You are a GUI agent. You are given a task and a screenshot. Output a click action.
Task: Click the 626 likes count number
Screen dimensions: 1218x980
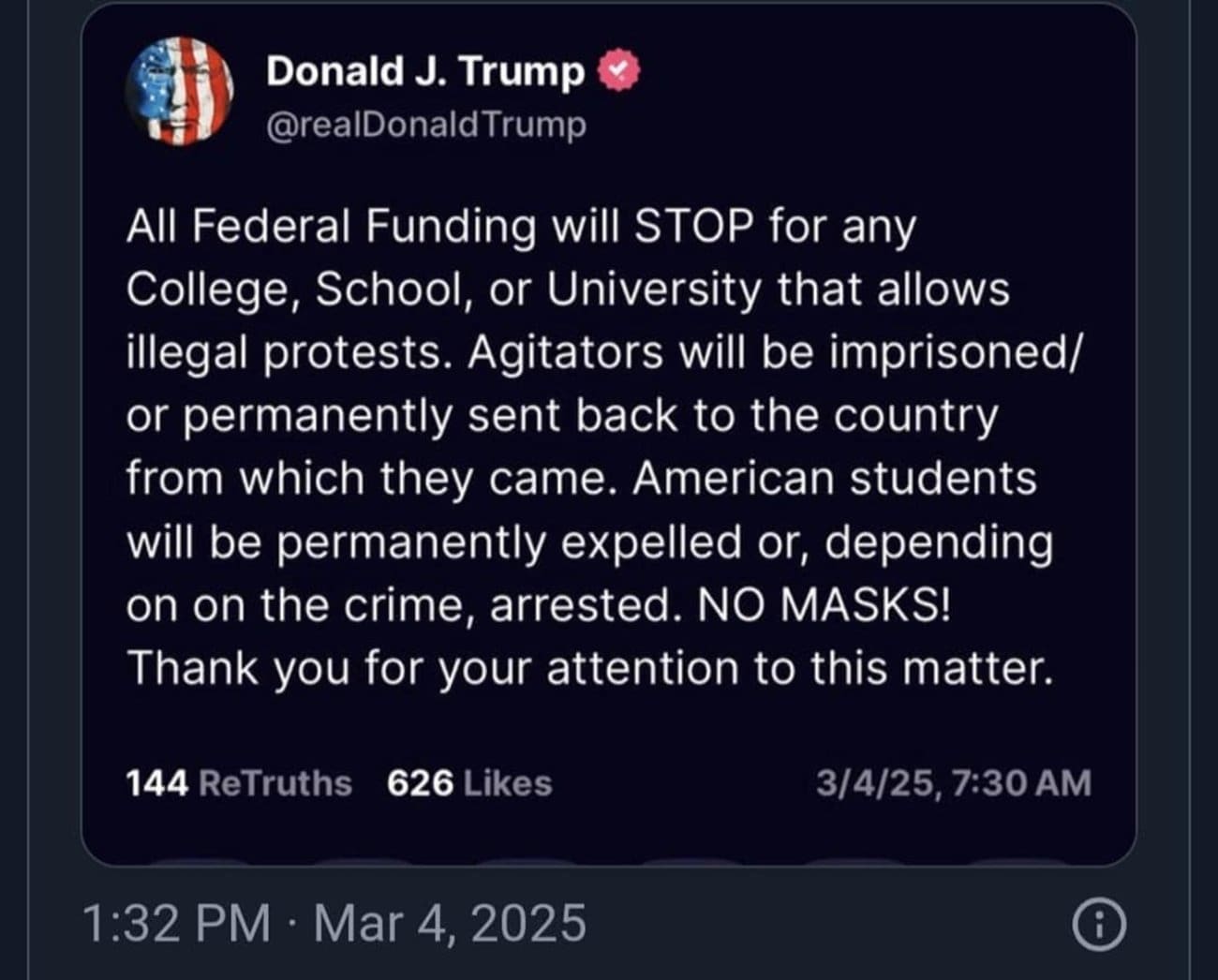(420, 783)
